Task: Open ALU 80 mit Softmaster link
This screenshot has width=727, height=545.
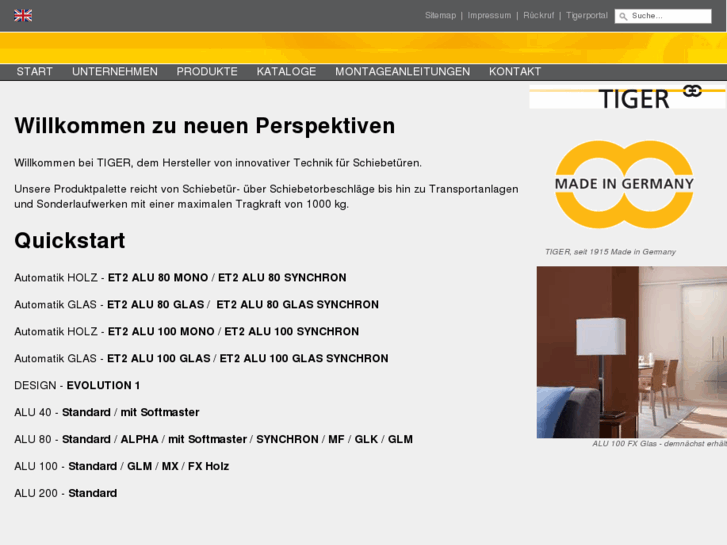Action: click(x=207, y=439)
